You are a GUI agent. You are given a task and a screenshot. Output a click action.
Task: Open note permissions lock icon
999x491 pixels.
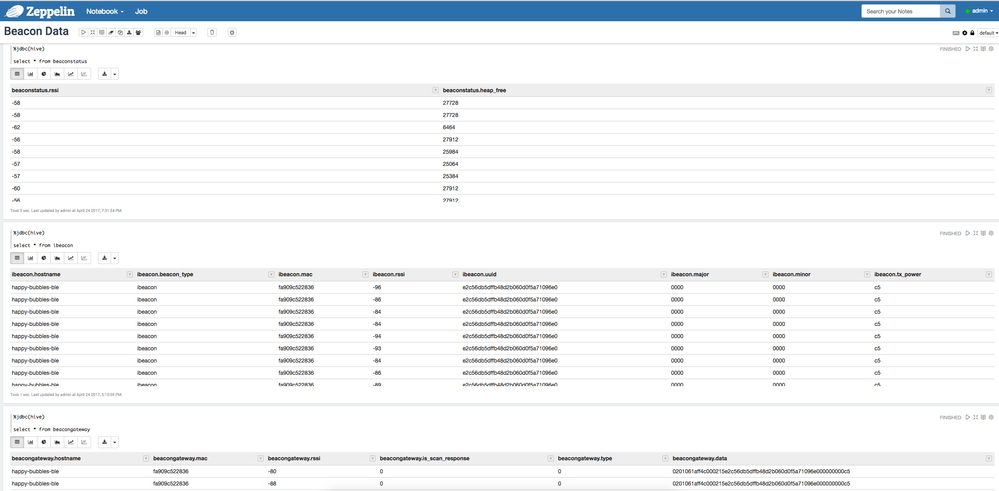pos(972,32)
